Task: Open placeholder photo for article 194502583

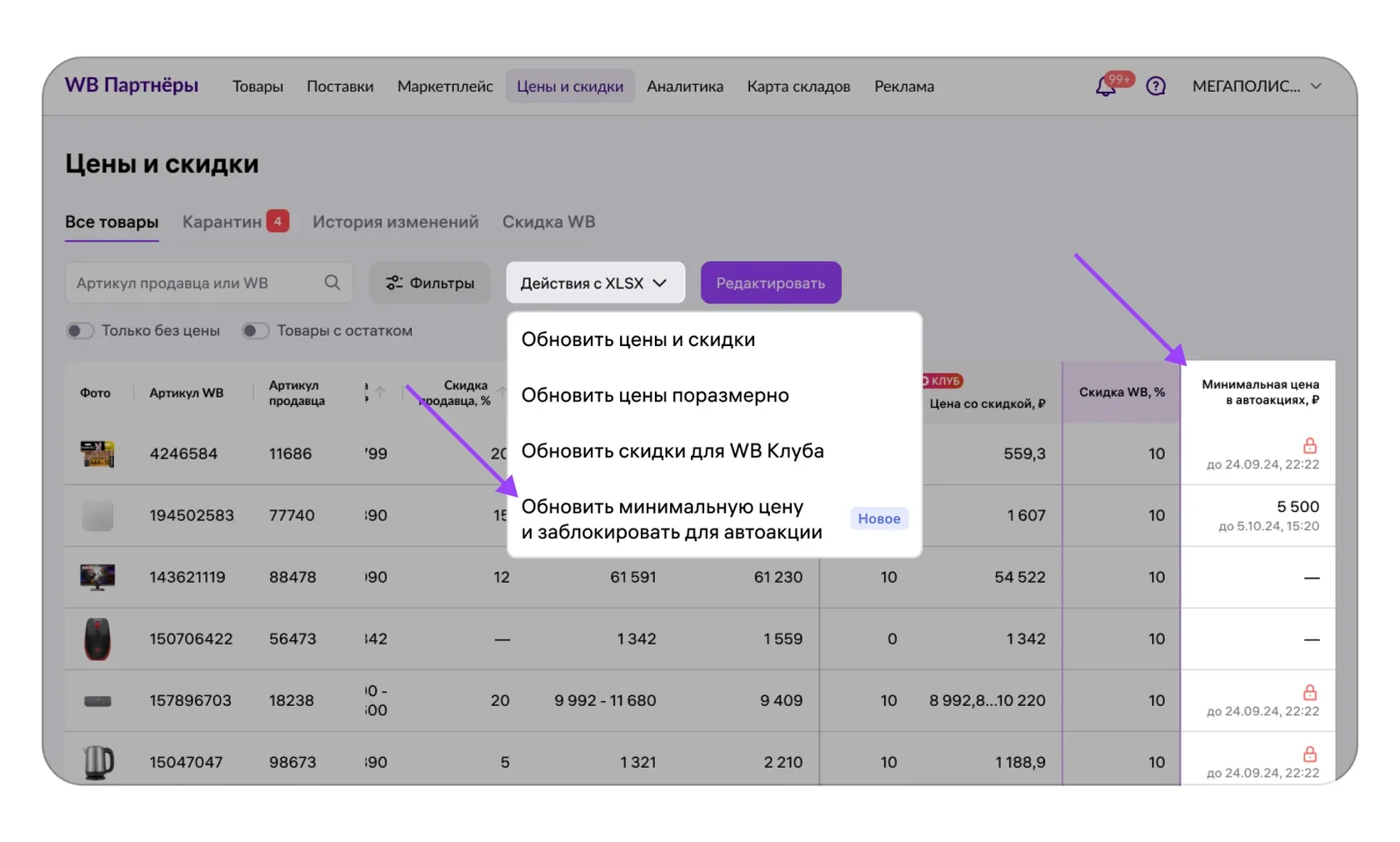Action: pos(97,515)
